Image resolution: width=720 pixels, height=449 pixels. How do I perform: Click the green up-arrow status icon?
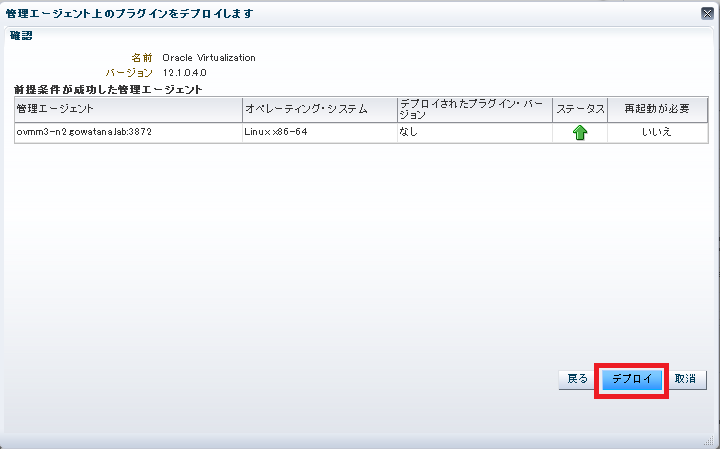click(580, 133)
